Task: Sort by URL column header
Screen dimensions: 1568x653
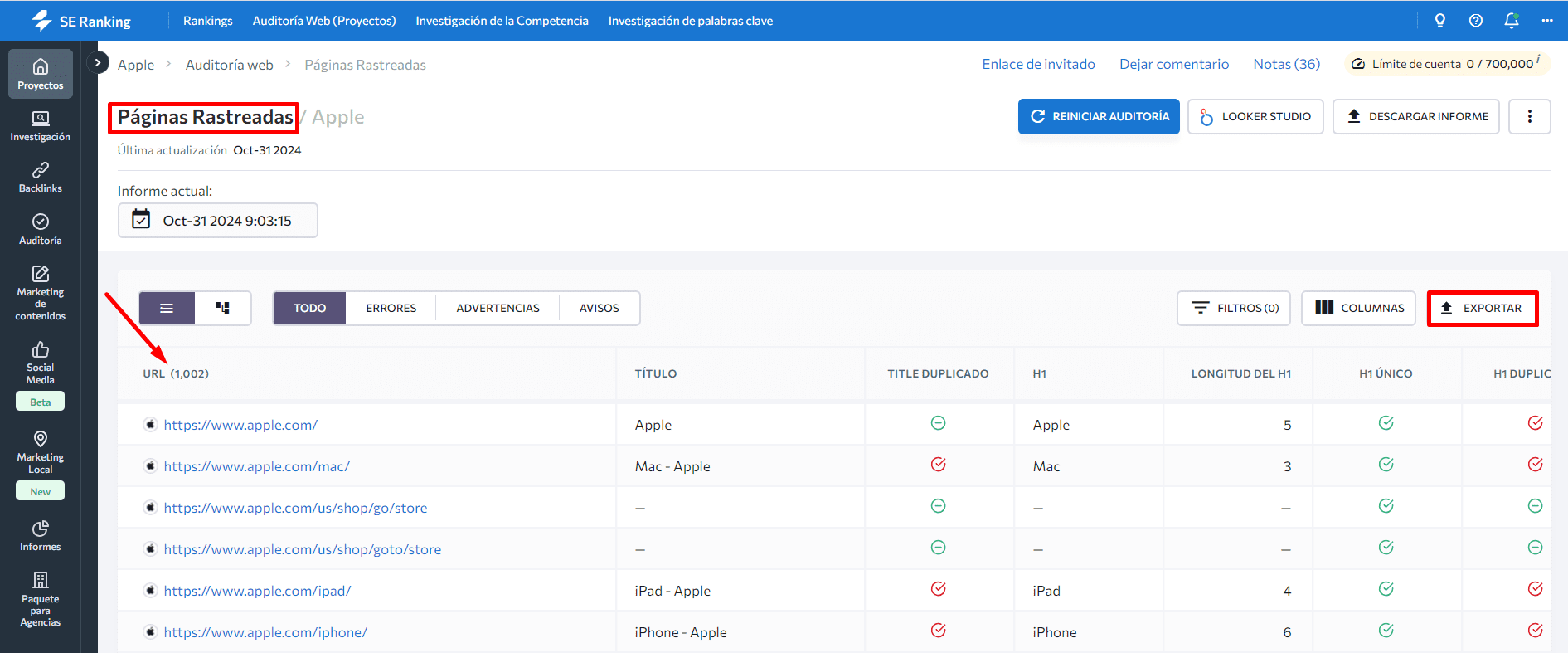Action: [176, 373]
